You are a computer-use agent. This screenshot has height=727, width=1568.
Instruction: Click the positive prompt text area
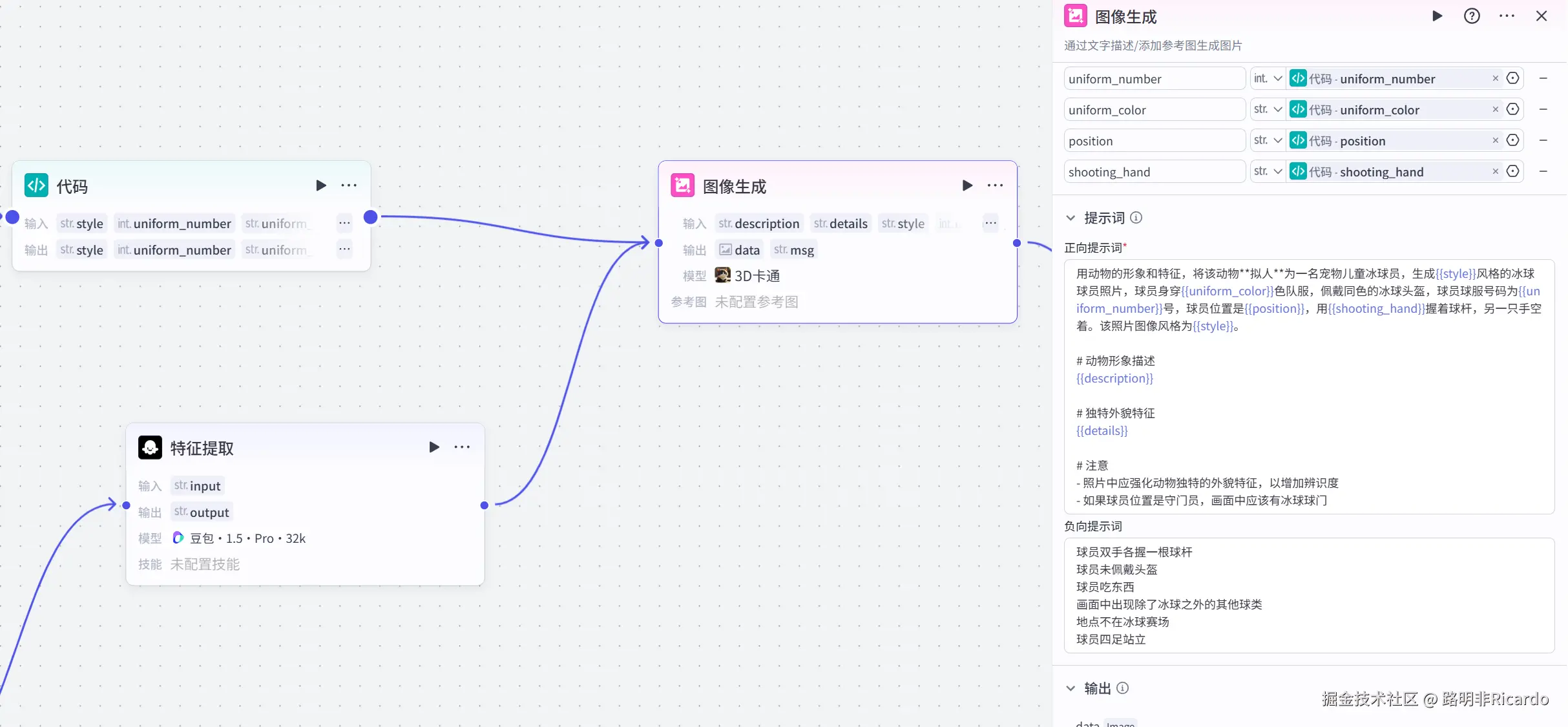pos(1309,386)
